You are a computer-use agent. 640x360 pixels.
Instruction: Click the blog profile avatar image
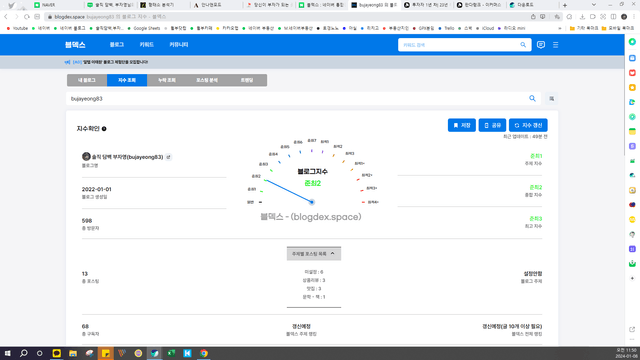coord(86,157)
